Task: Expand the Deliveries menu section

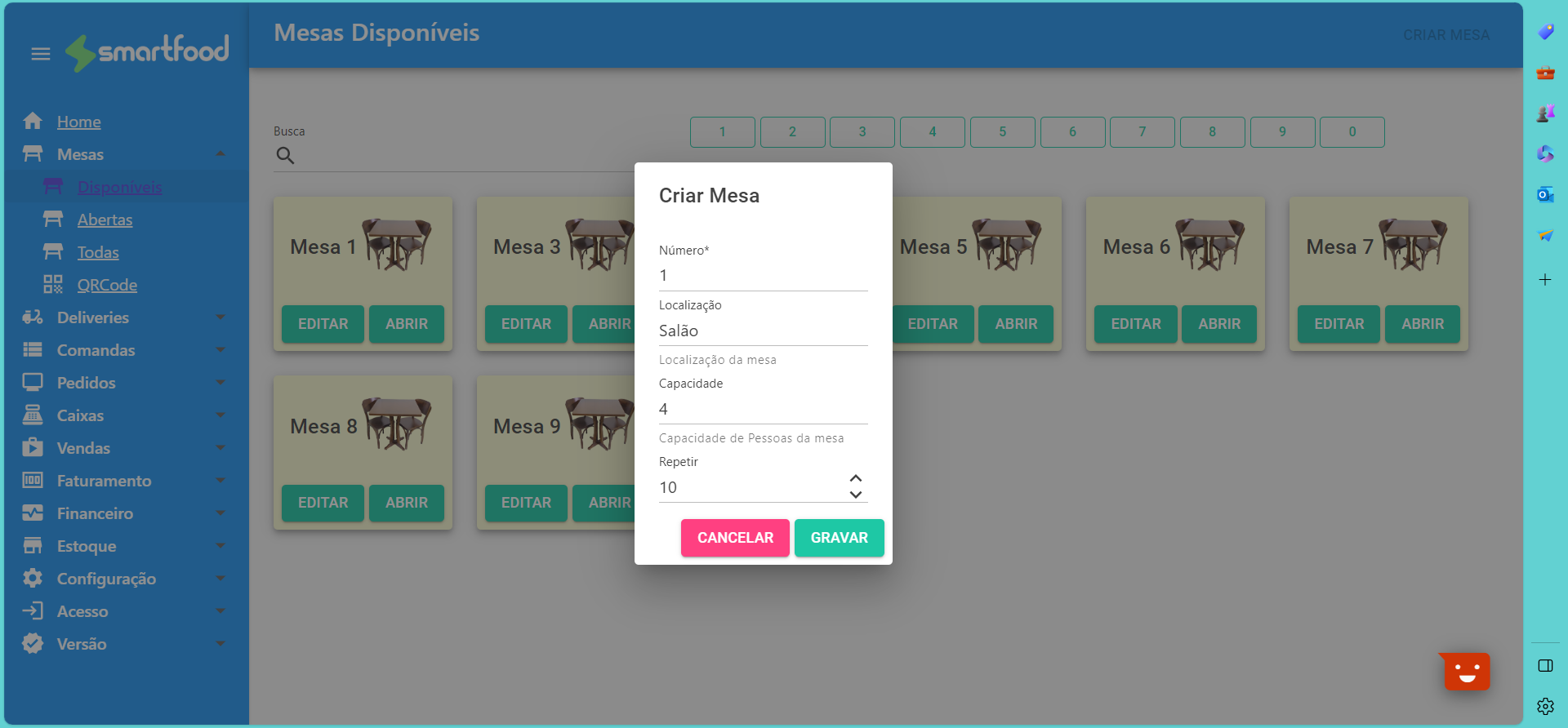Action: pyautogui.click(x=220, y=317)
